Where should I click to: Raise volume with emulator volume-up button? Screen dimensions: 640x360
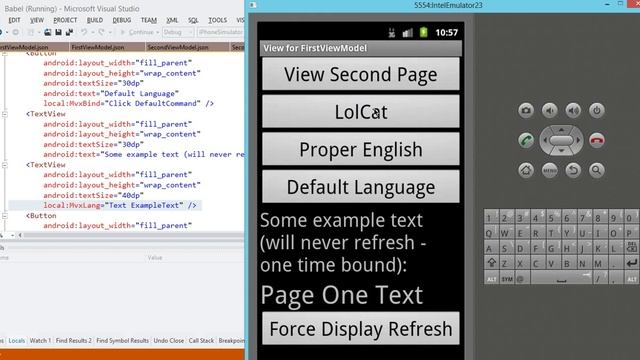(x=573, y=110)
